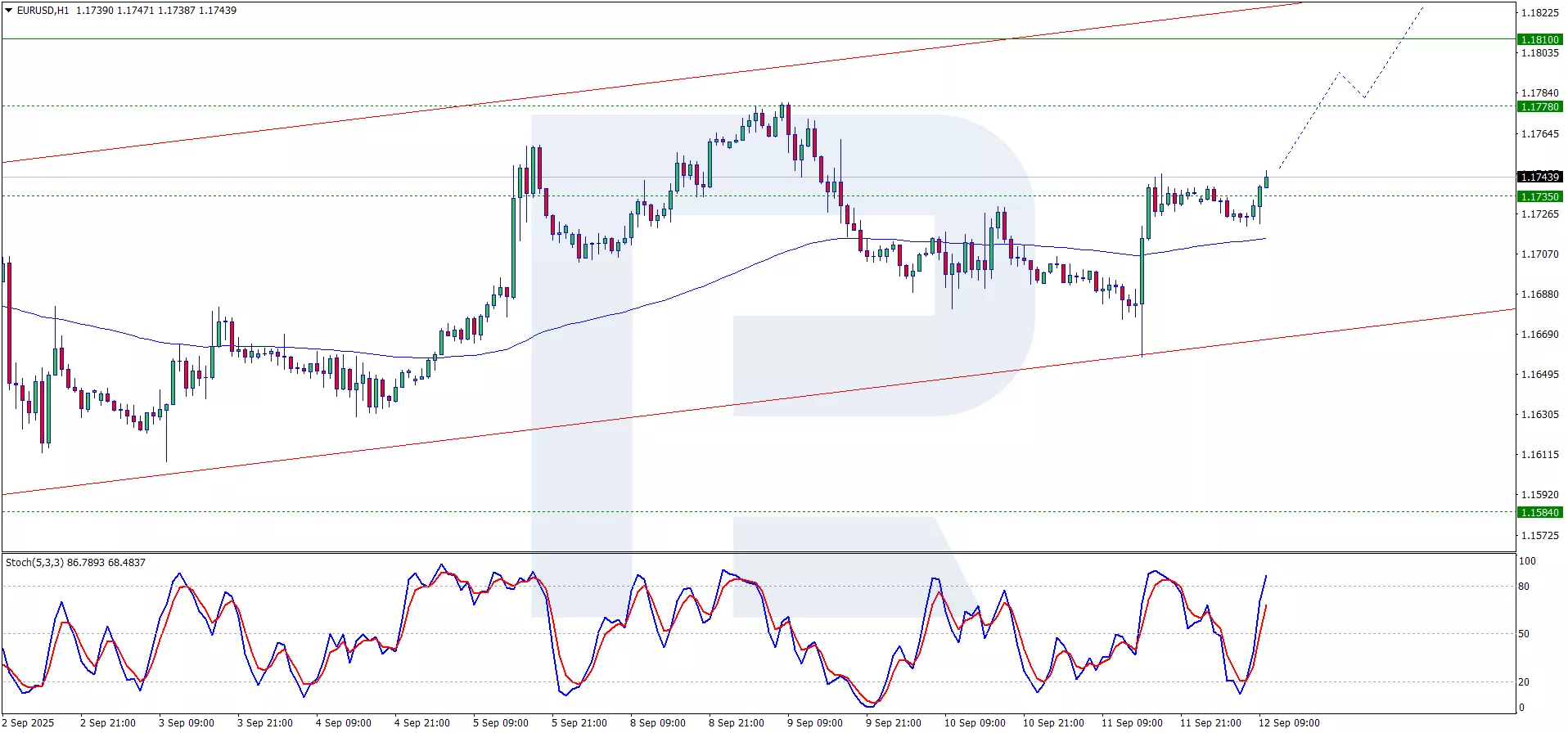The height and width of the screenshot is (733, 1568).
Task: Click the 8 Sep 21:00 time label
Action: click(x=736, y=722)
